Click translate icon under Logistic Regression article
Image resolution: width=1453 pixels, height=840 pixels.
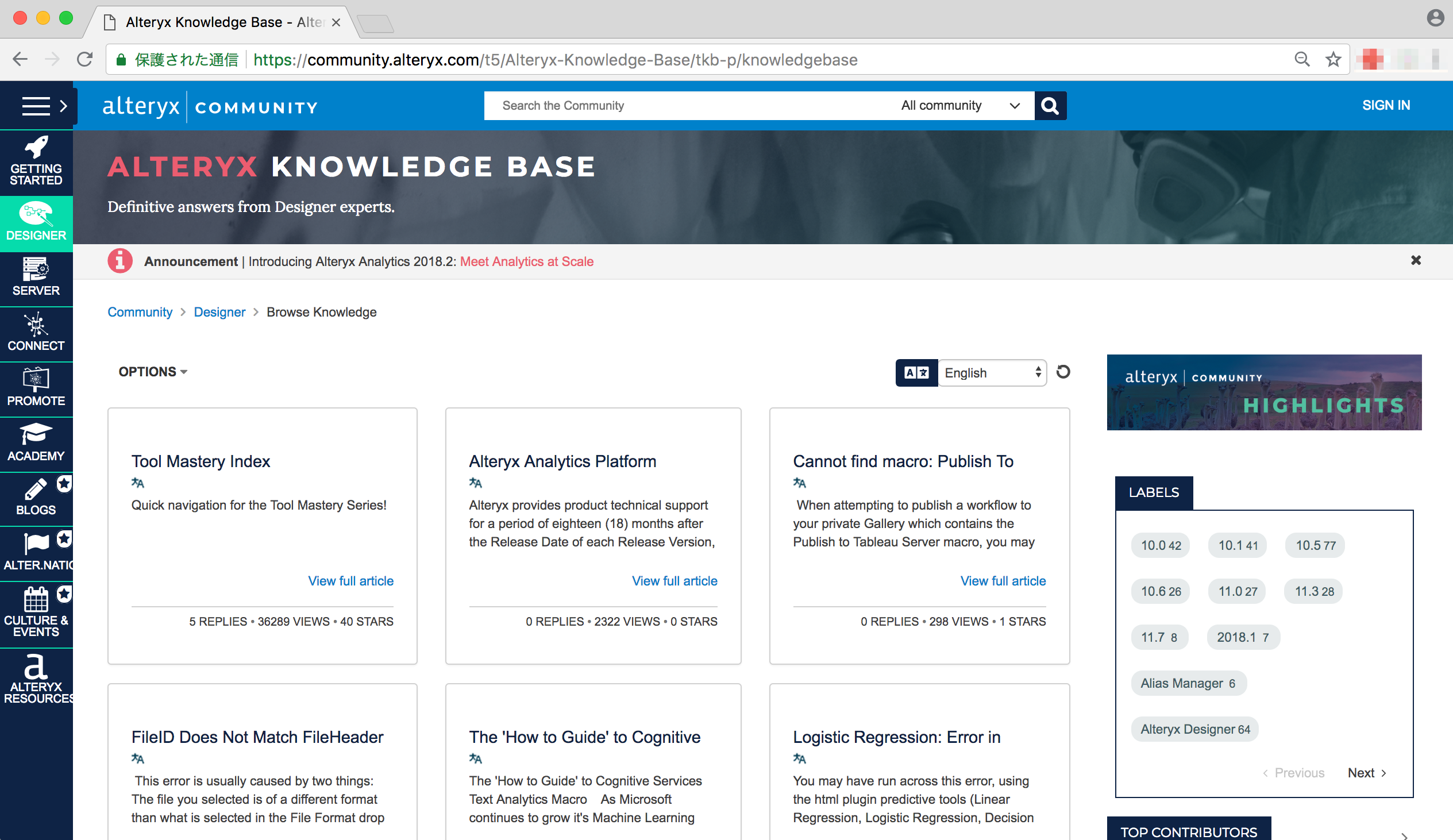pos(800,759)
